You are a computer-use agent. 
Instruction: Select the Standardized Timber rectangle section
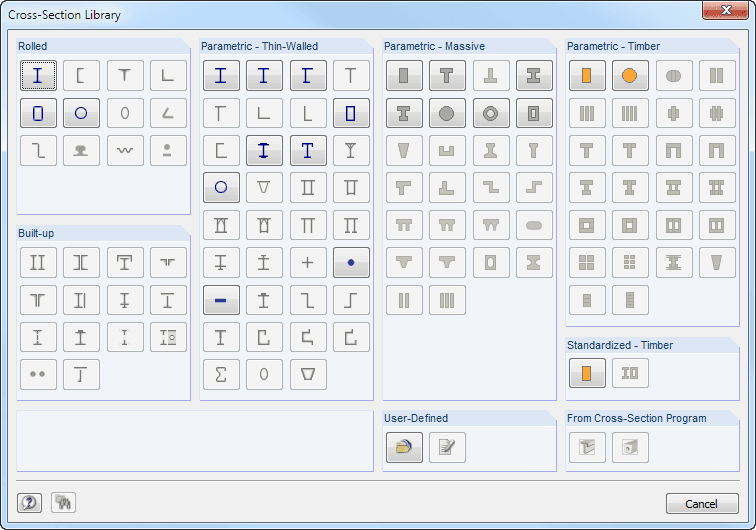coord(587,373)
